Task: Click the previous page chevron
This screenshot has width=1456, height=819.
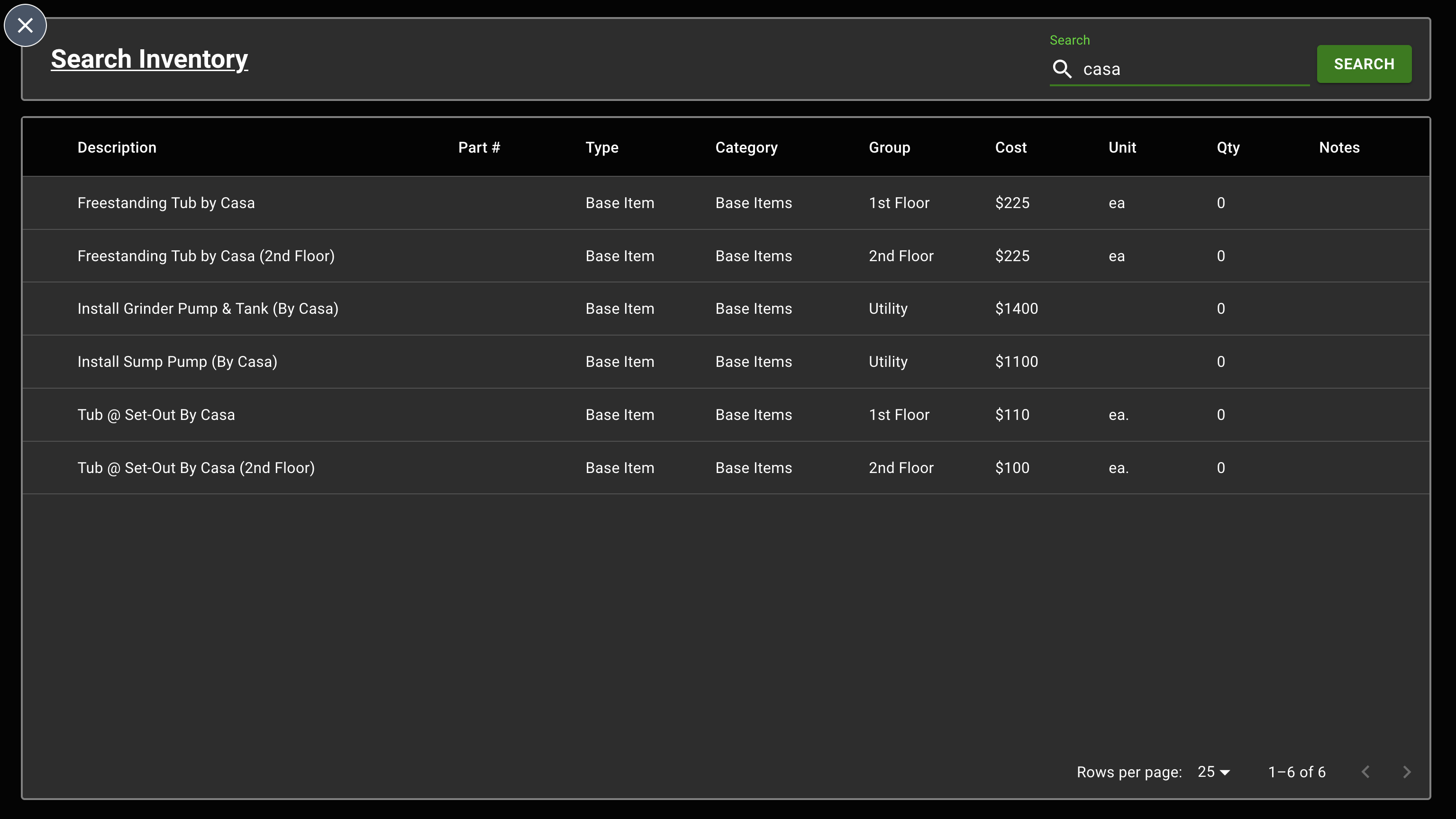Action: (1366, 772)
